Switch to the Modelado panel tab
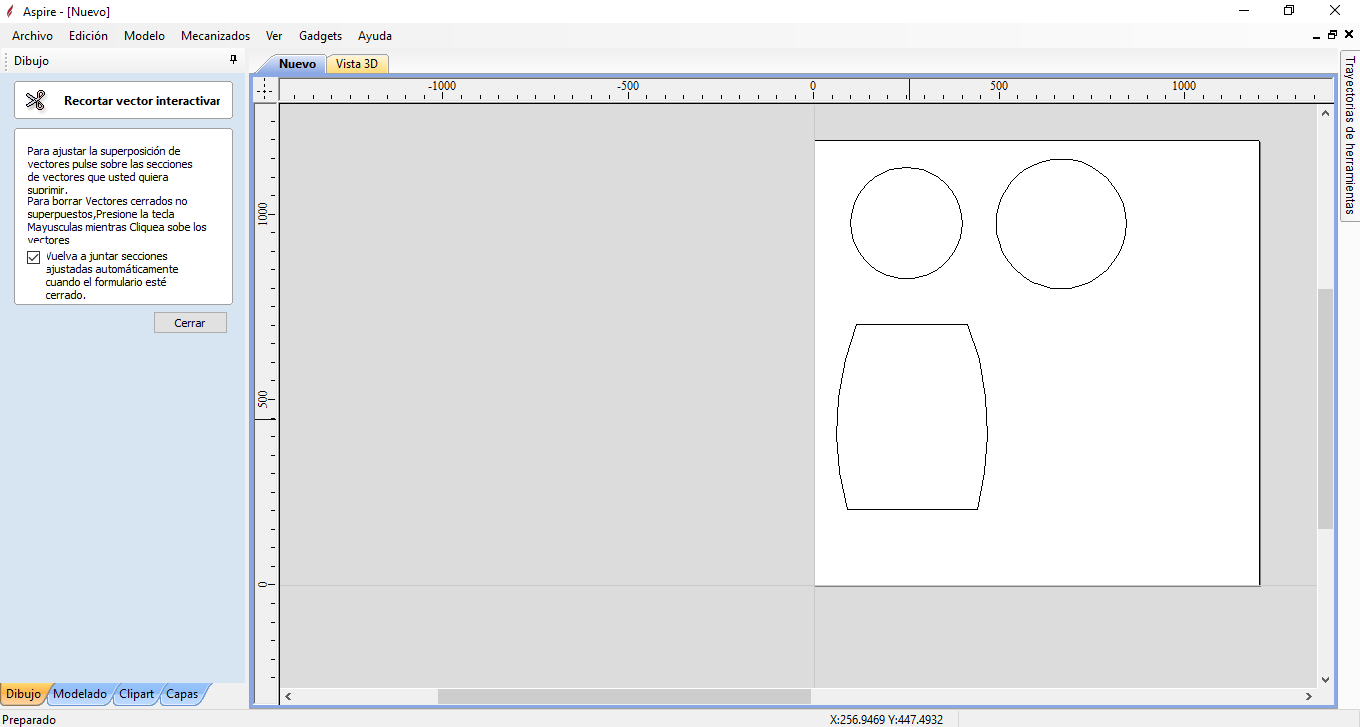Viewport: 1360px width, 727px height. (x=80, y=694)
